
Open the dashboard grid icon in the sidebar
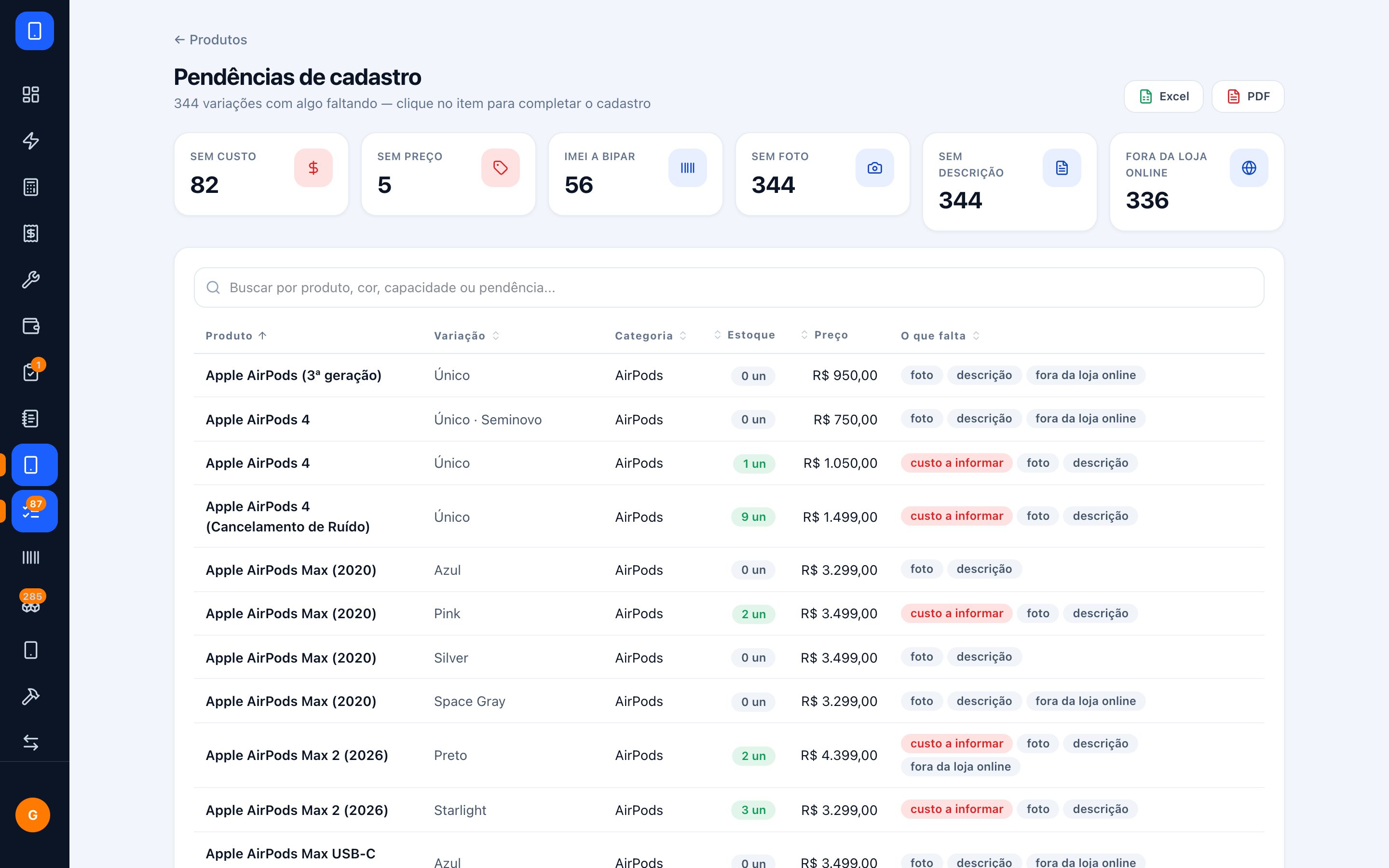click(31, 95)
